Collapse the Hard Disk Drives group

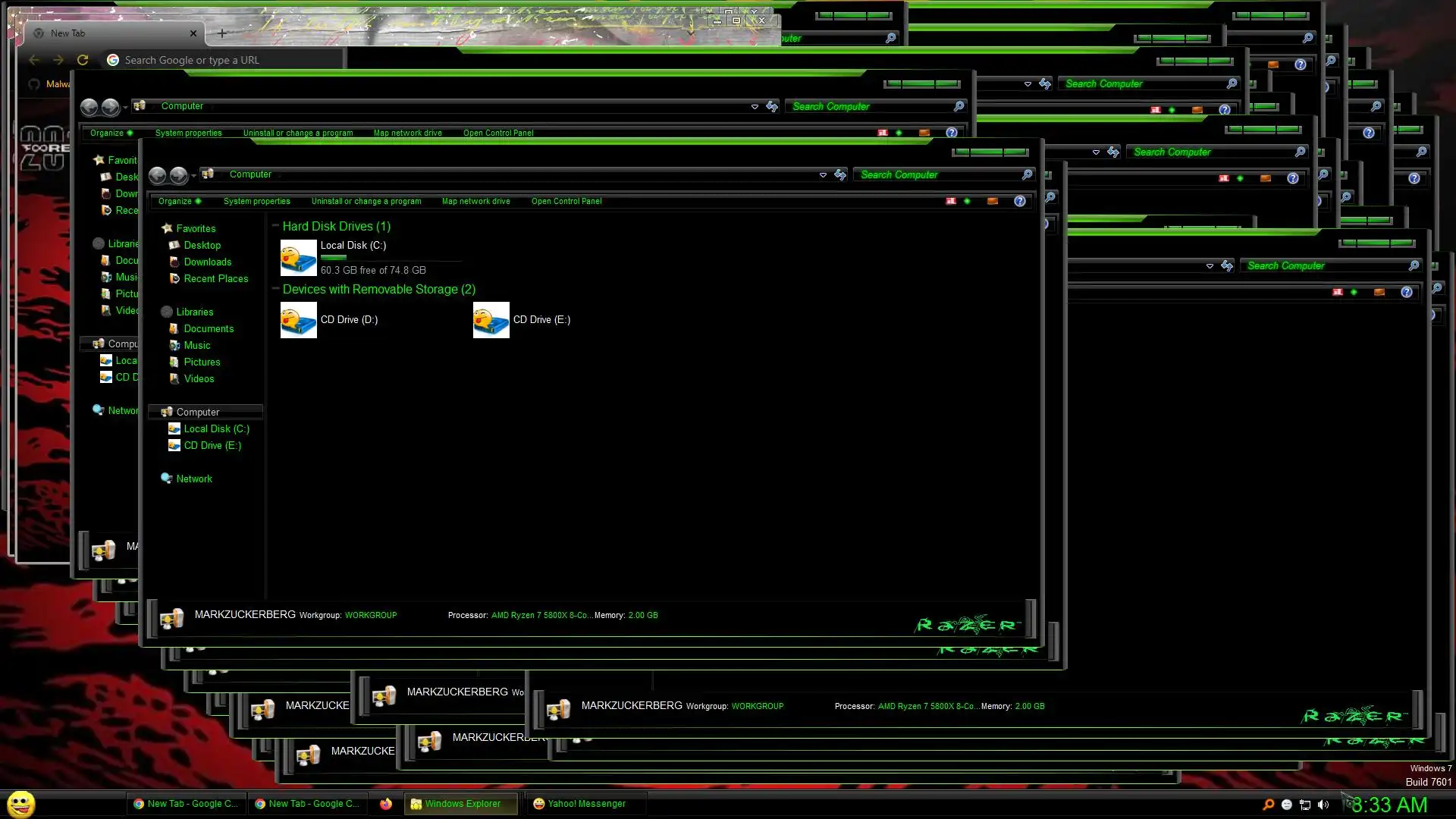[276, 226]
